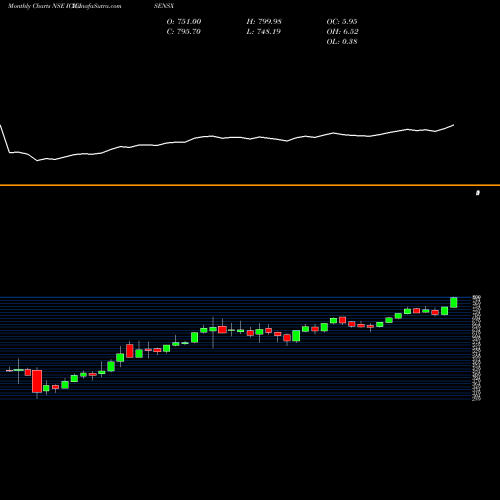Click the open price 'O: 751.00'
500x500 pixels.
[184, 22]
